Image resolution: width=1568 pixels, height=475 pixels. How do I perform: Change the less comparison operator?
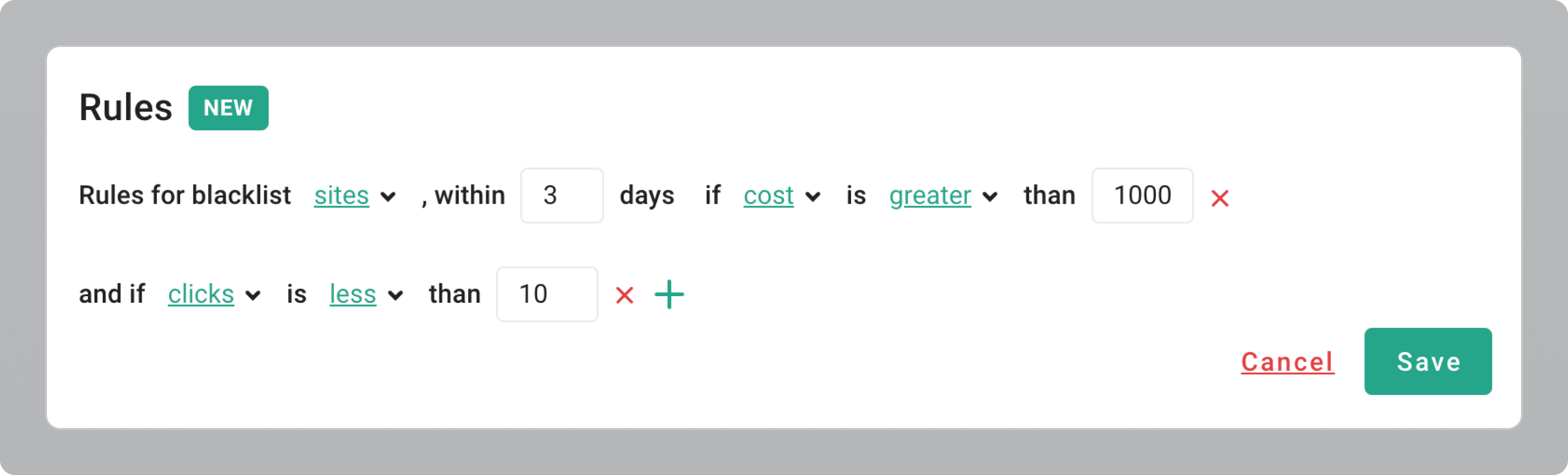(x=353, y=294)
